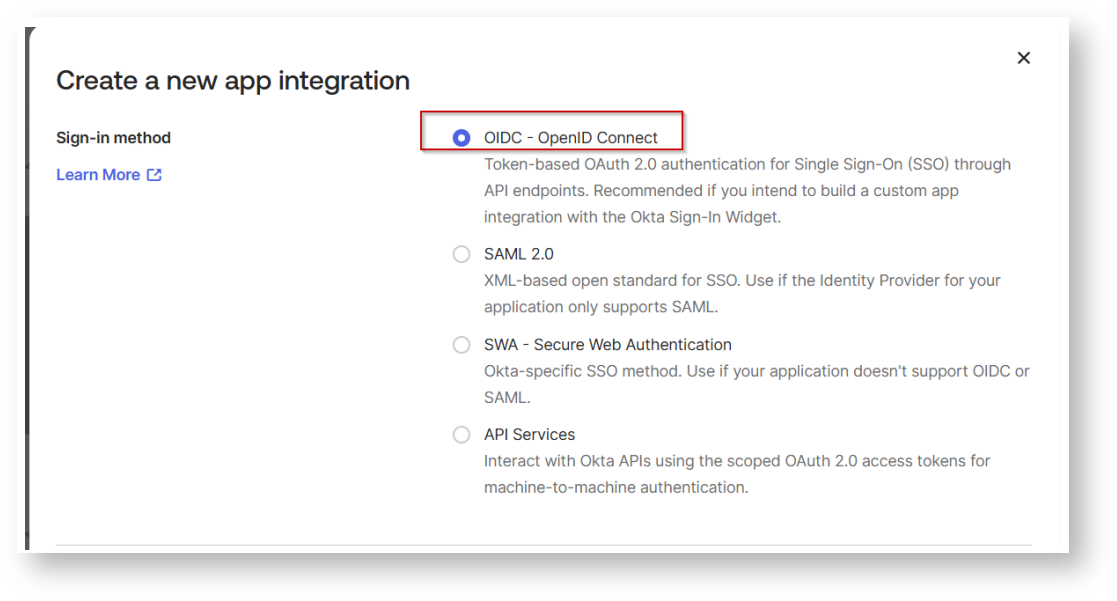Screen dimensions: 1117x601
Task: Open the Learn More link
Action: tap(98, 175)
